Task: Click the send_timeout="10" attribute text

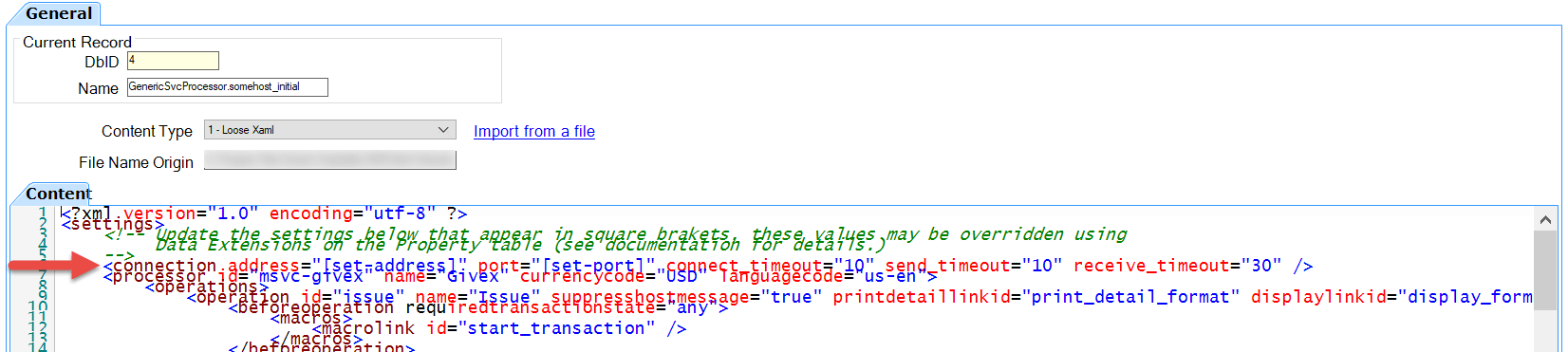Action: point(974,266)
